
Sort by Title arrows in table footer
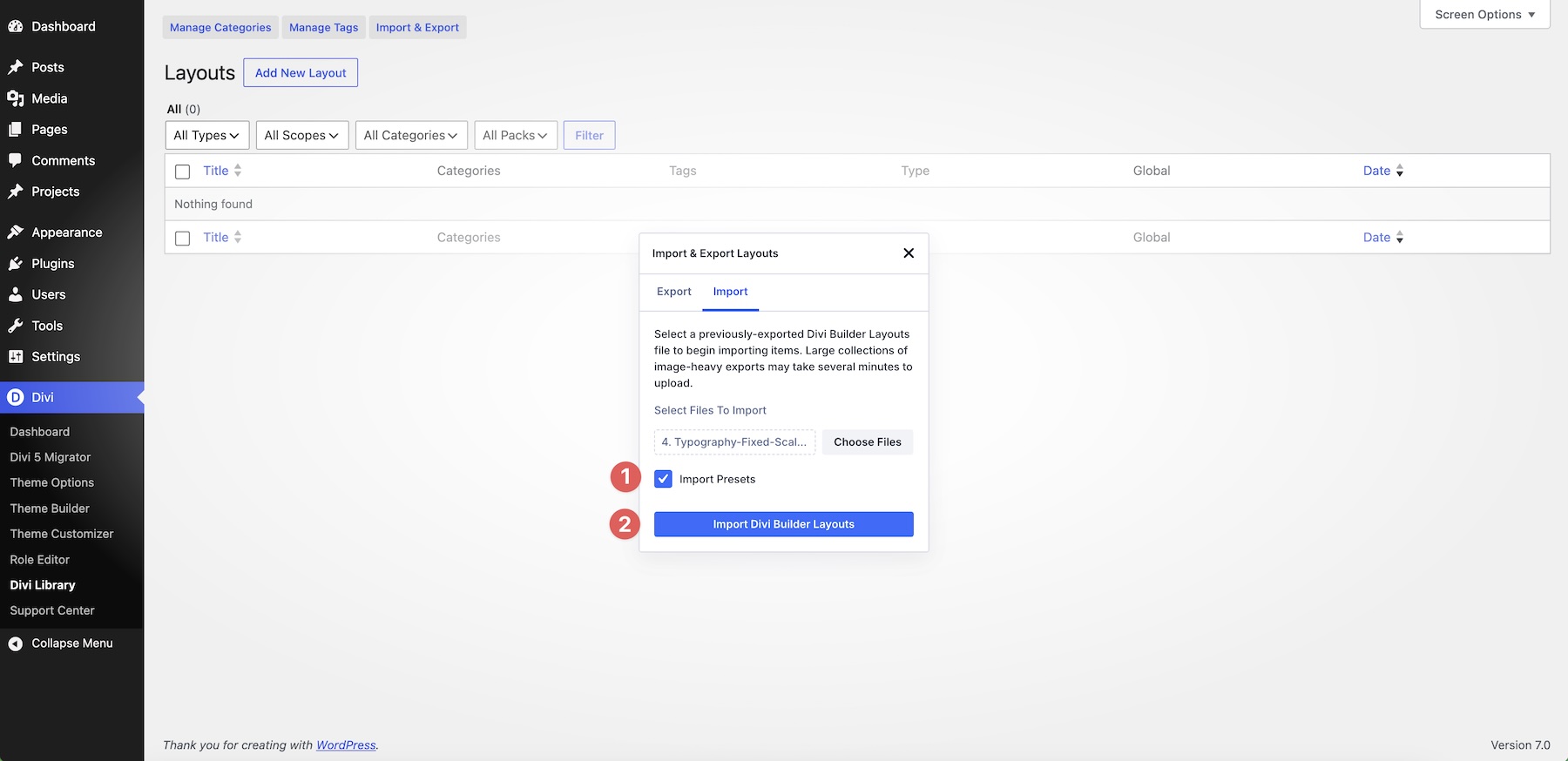pos(238,237)
